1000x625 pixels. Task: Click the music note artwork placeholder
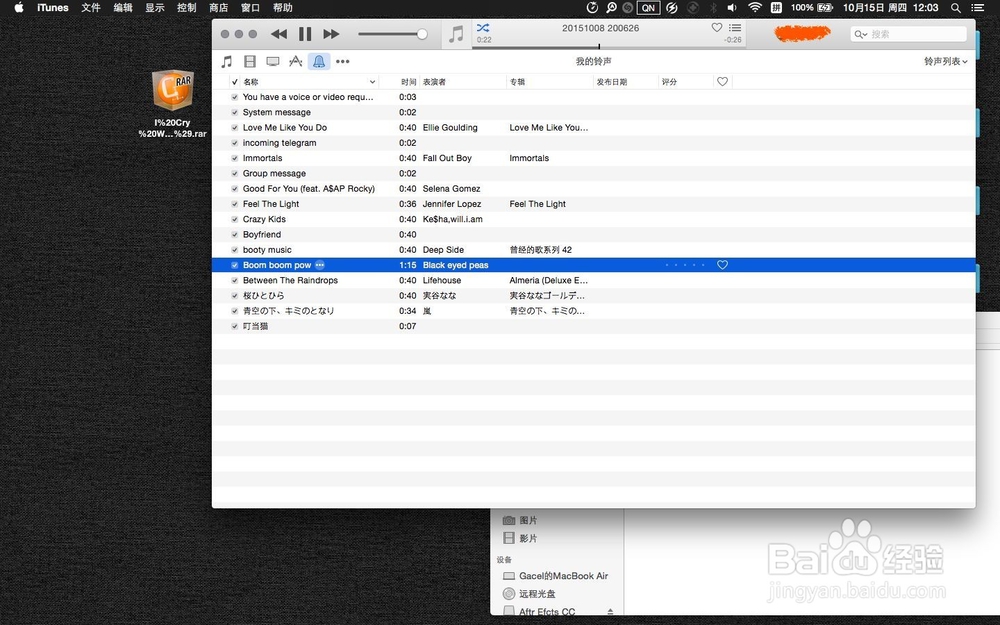point(455,34)
